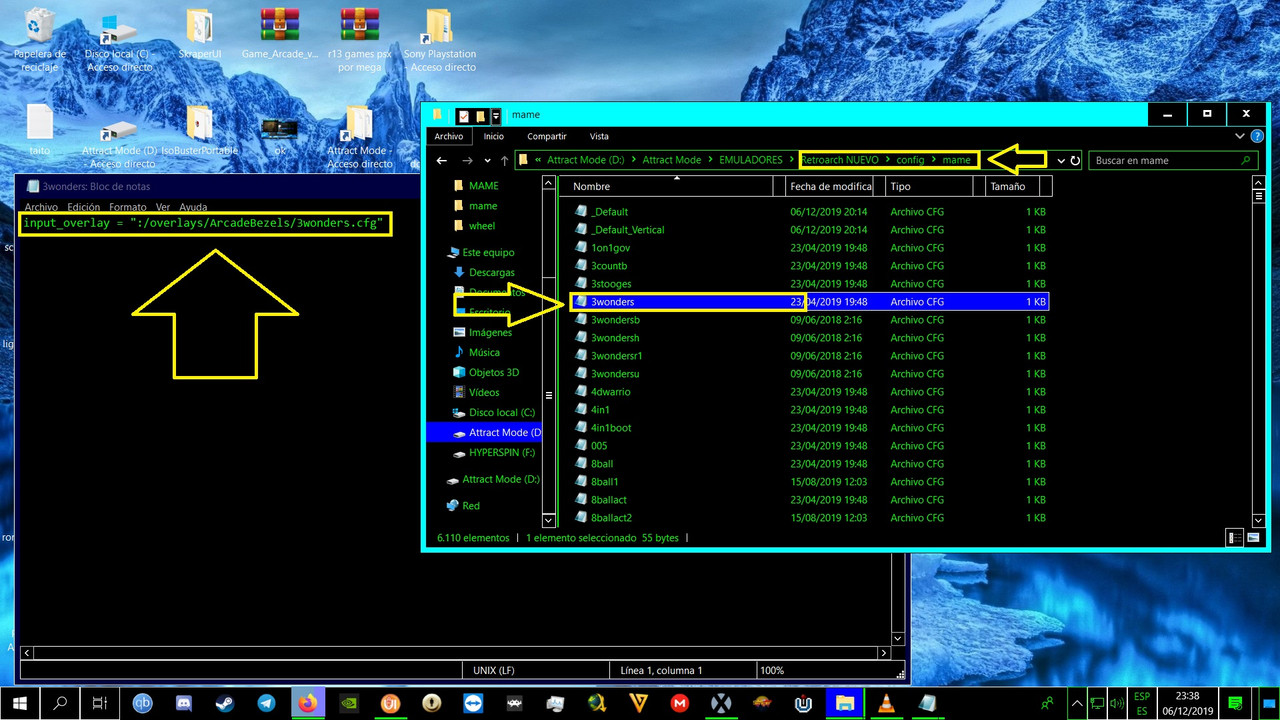Open VLC media player from taskbar

pos(885,703)
